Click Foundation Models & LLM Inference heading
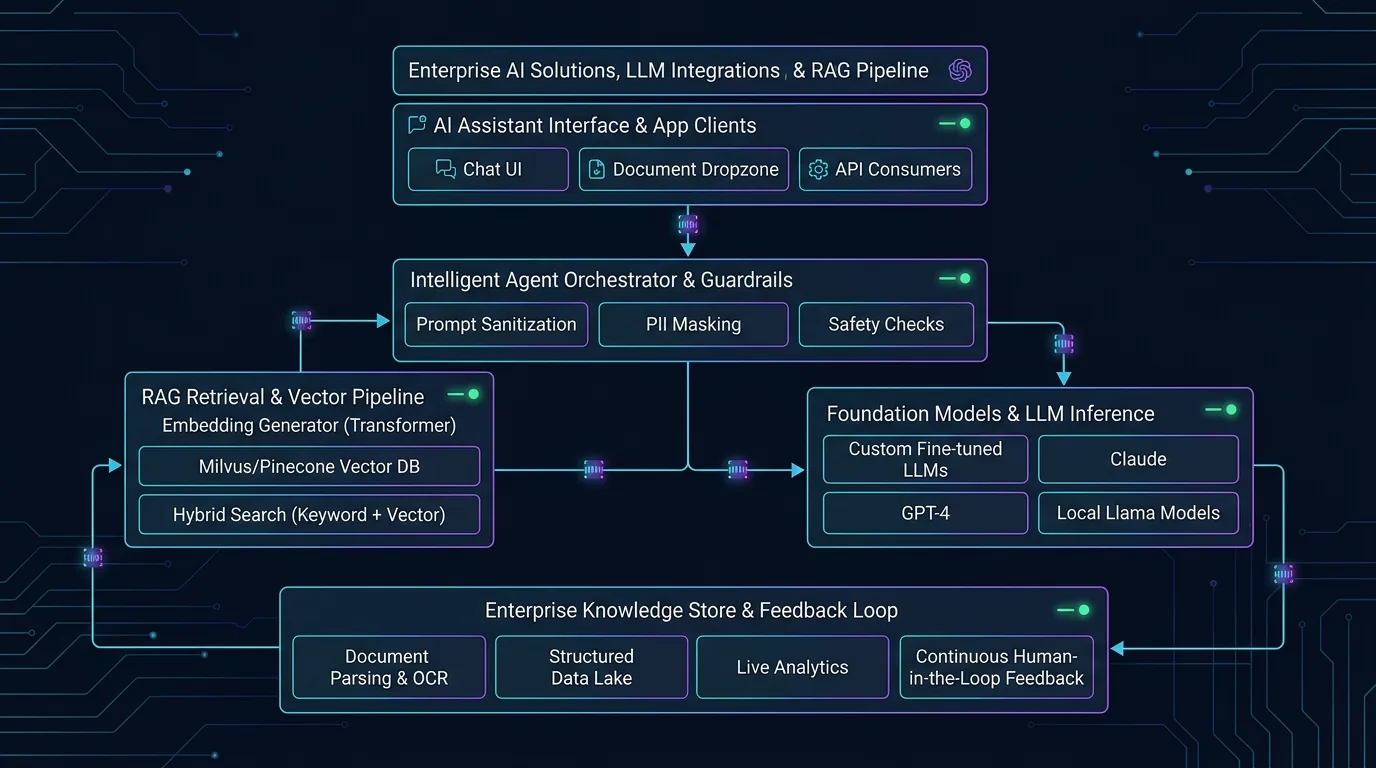 pos(990,413)
